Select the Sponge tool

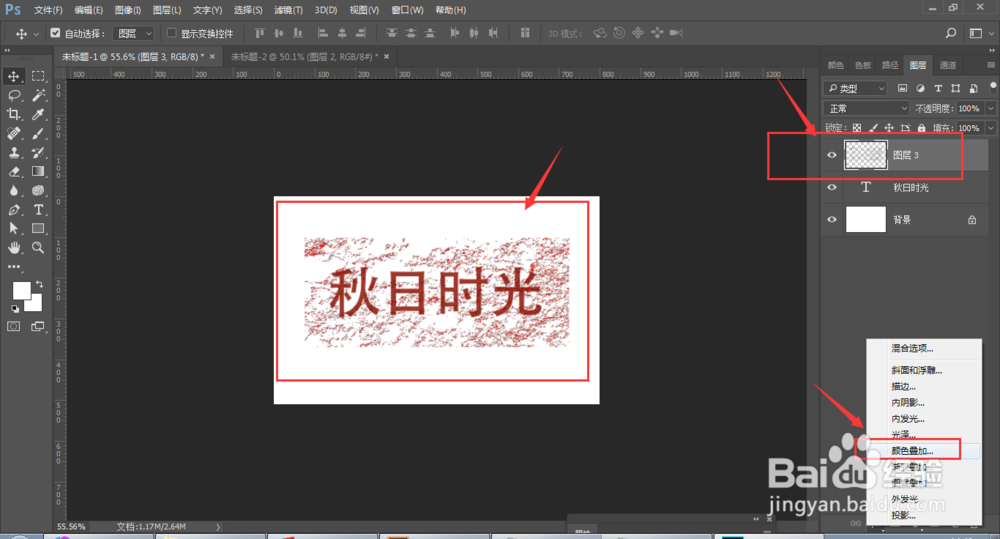click(38, 191)
